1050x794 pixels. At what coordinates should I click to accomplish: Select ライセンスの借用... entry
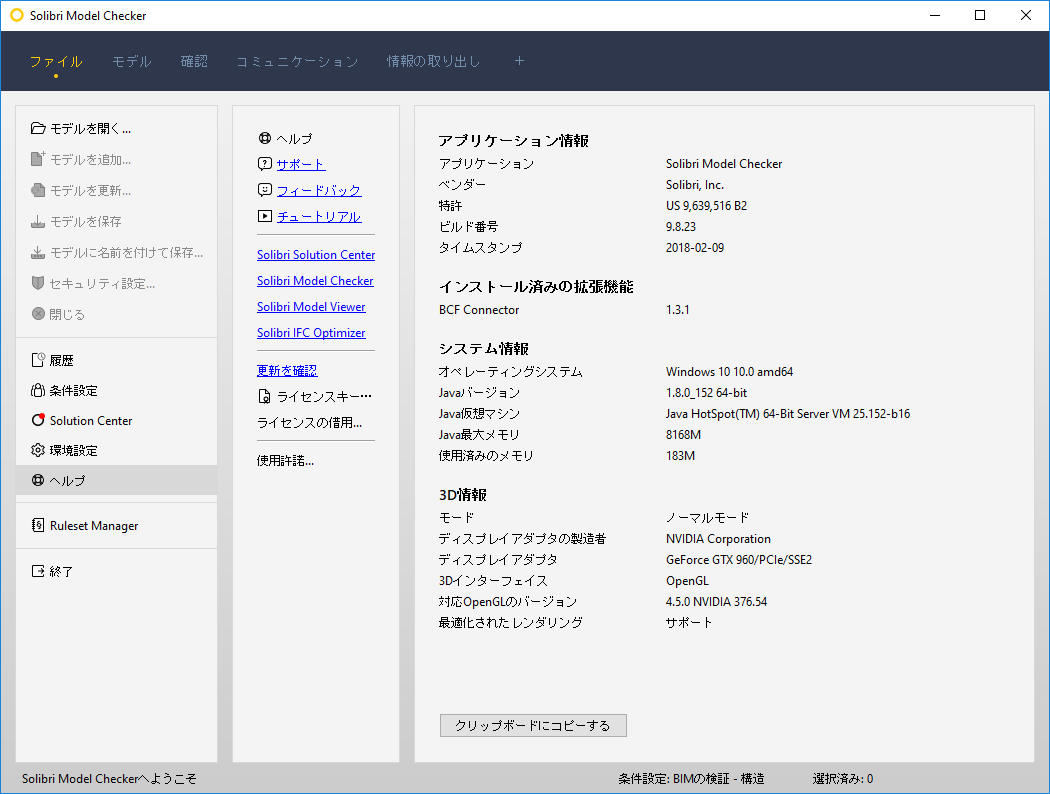click(309, 422)
